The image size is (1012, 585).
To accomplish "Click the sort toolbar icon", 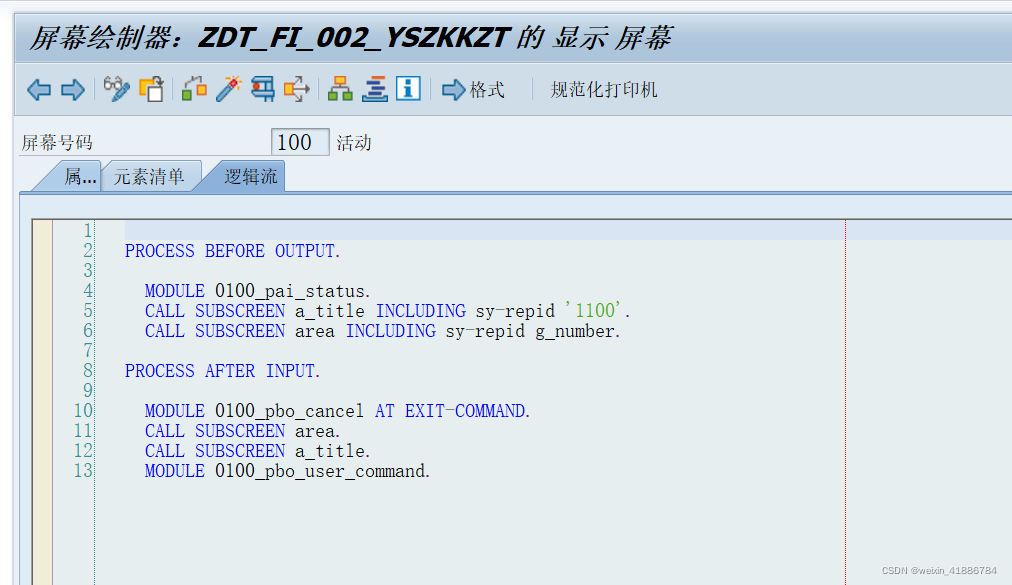I will click(x=374, y=89).
